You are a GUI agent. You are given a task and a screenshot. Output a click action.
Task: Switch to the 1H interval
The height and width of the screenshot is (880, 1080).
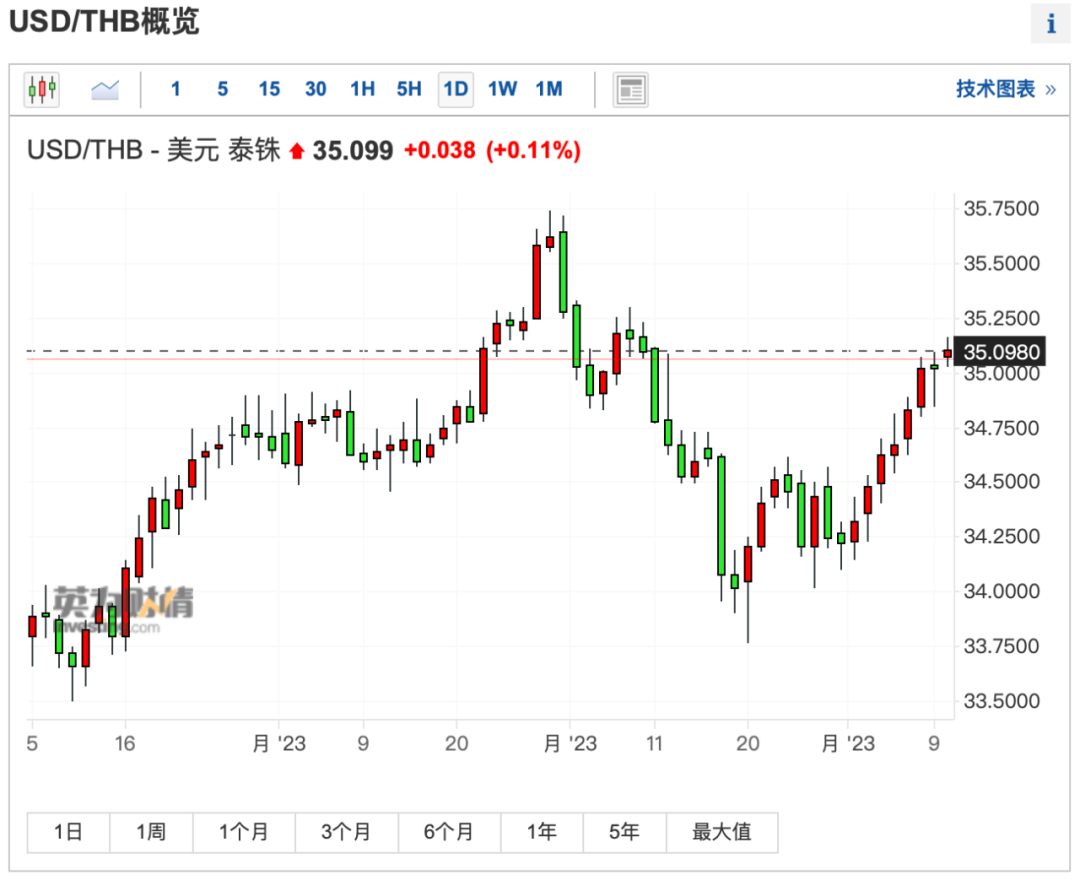click(x=362, y=89)
